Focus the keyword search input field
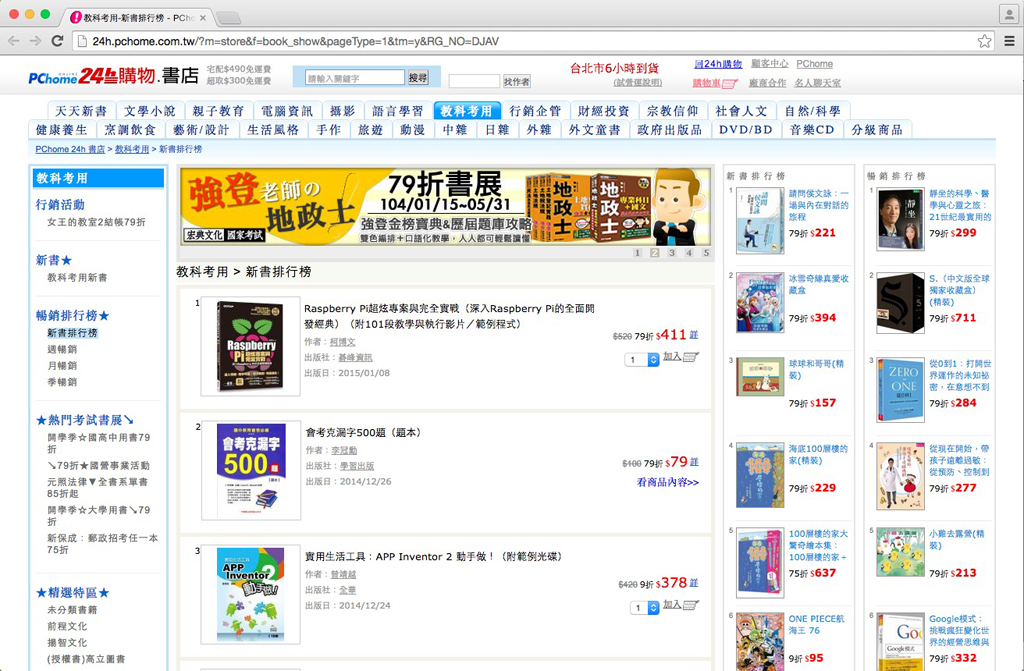The image size is (1024, 671). tap(355, 78)
